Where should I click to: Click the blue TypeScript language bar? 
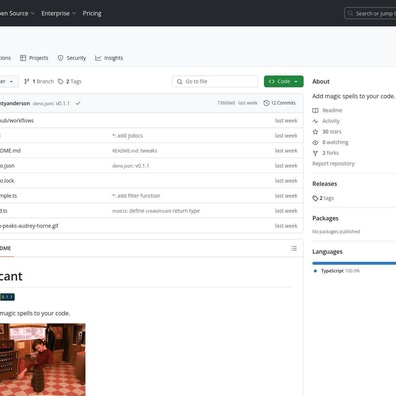[x=354, y=263]
